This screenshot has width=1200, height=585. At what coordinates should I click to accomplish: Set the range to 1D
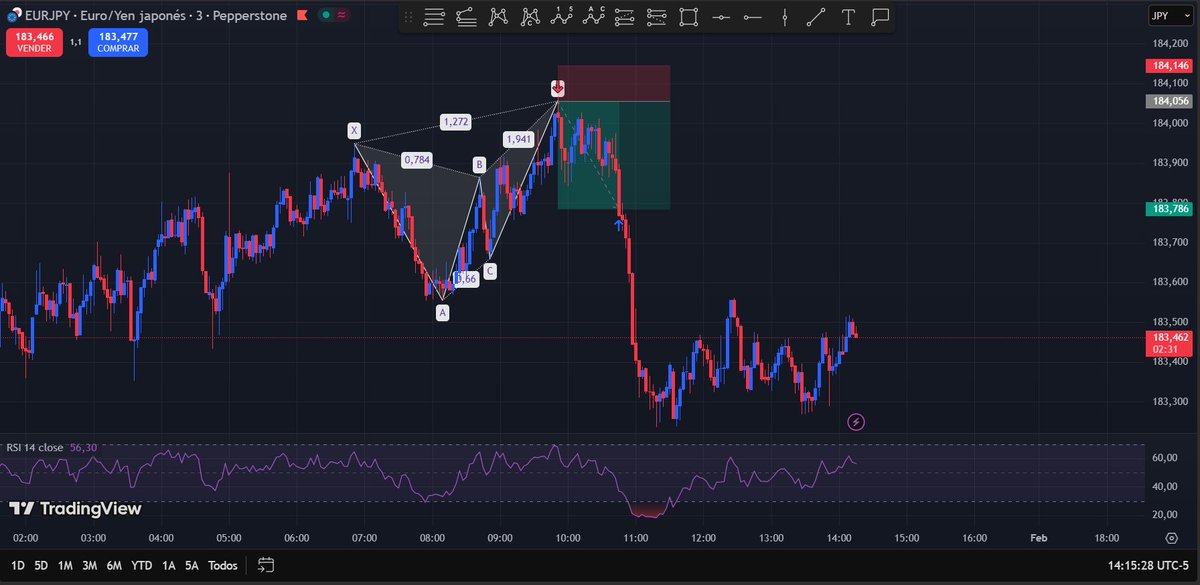tap(17, 565)
